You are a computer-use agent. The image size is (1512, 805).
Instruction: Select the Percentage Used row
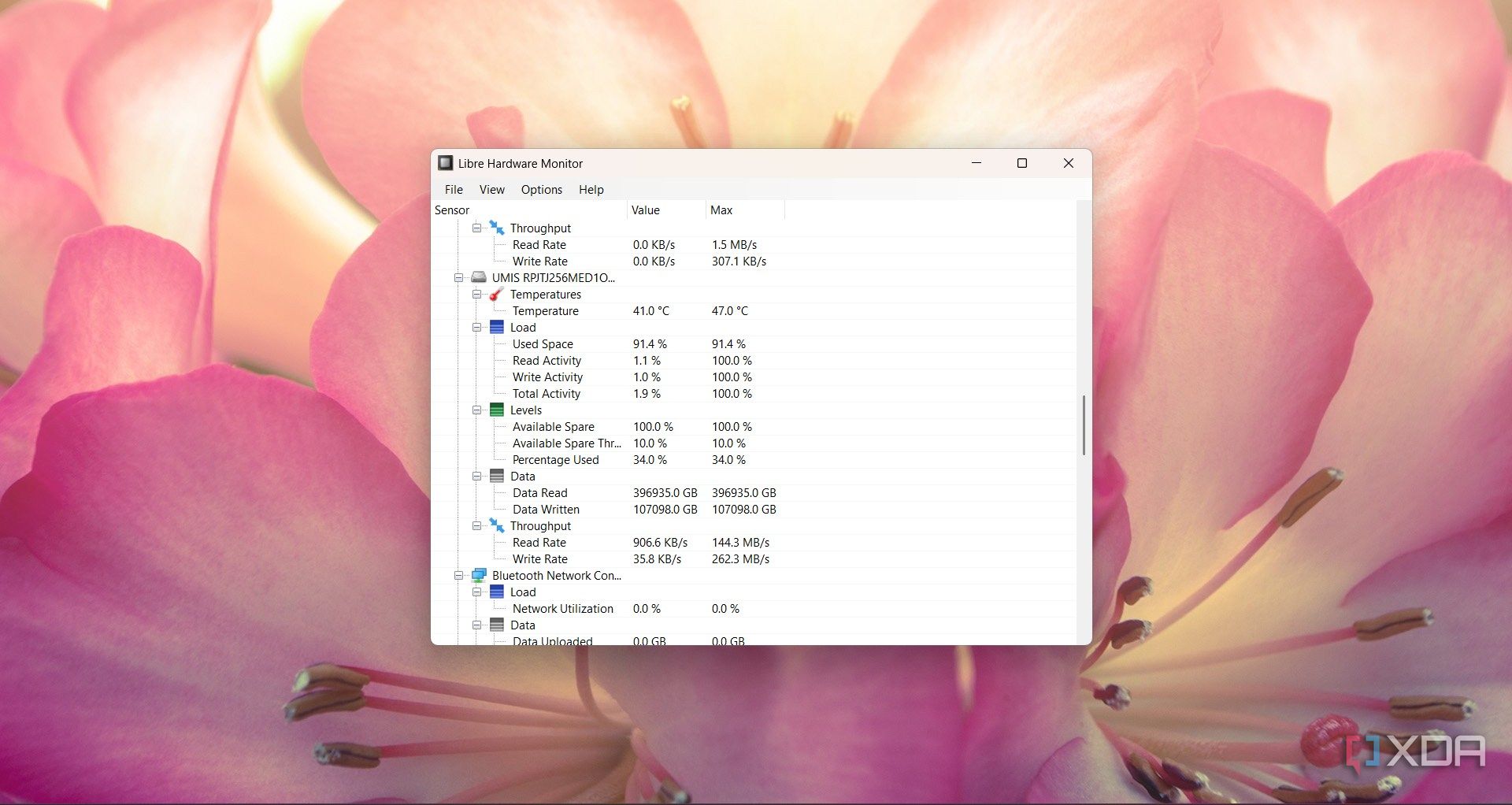(754, 460)
